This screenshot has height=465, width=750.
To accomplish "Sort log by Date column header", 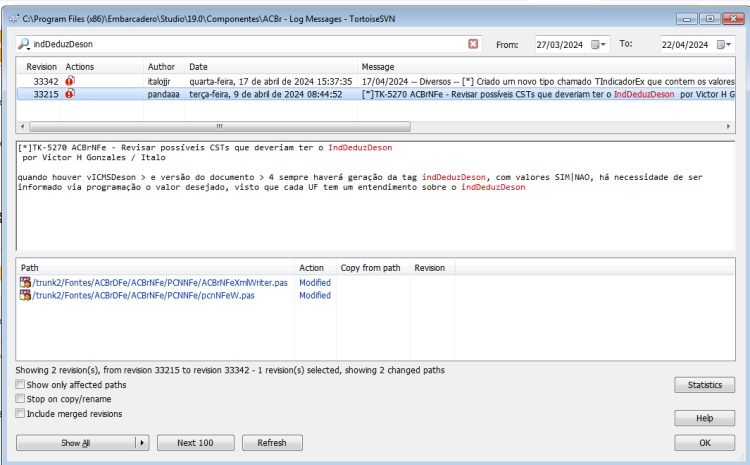I will [271, 67].
